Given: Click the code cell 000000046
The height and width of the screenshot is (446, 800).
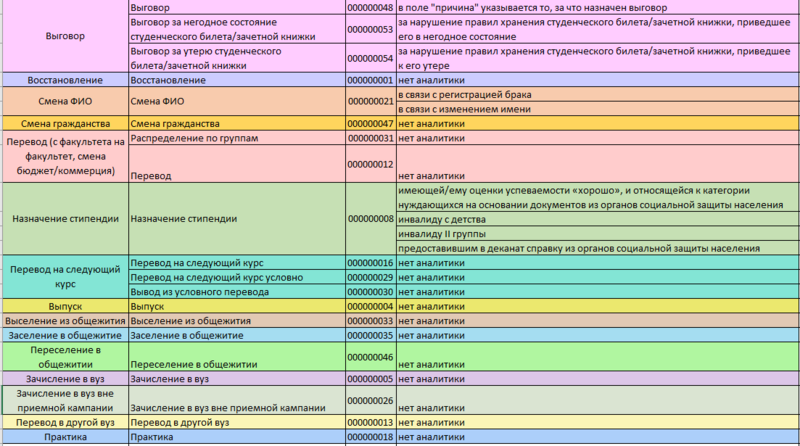Looking at the screenshot, I should [368, 357].
